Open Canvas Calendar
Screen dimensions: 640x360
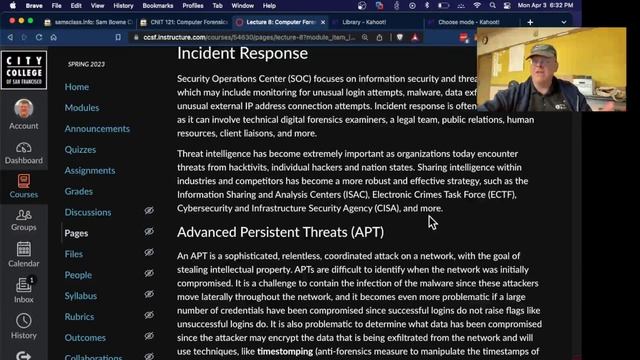(24, 255)
